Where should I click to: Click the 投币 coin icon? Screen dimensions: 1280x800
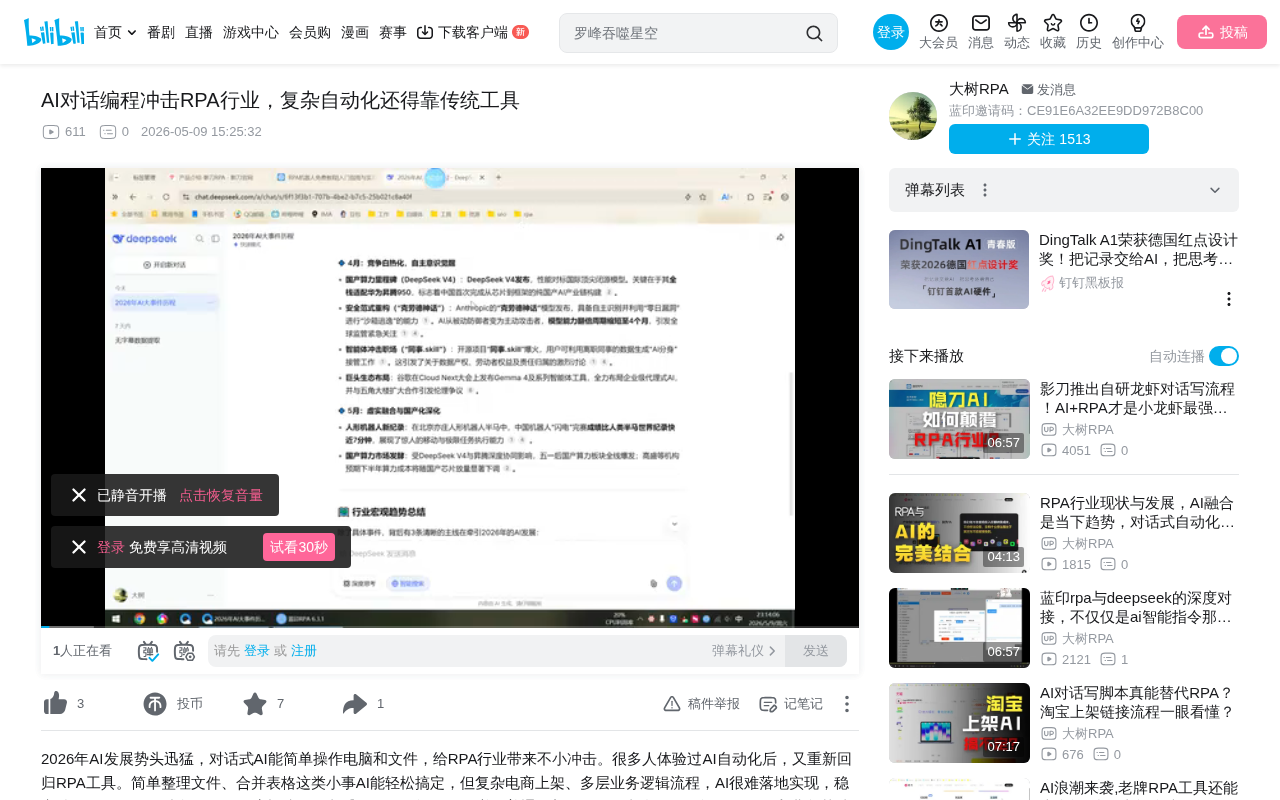[155, 704]
